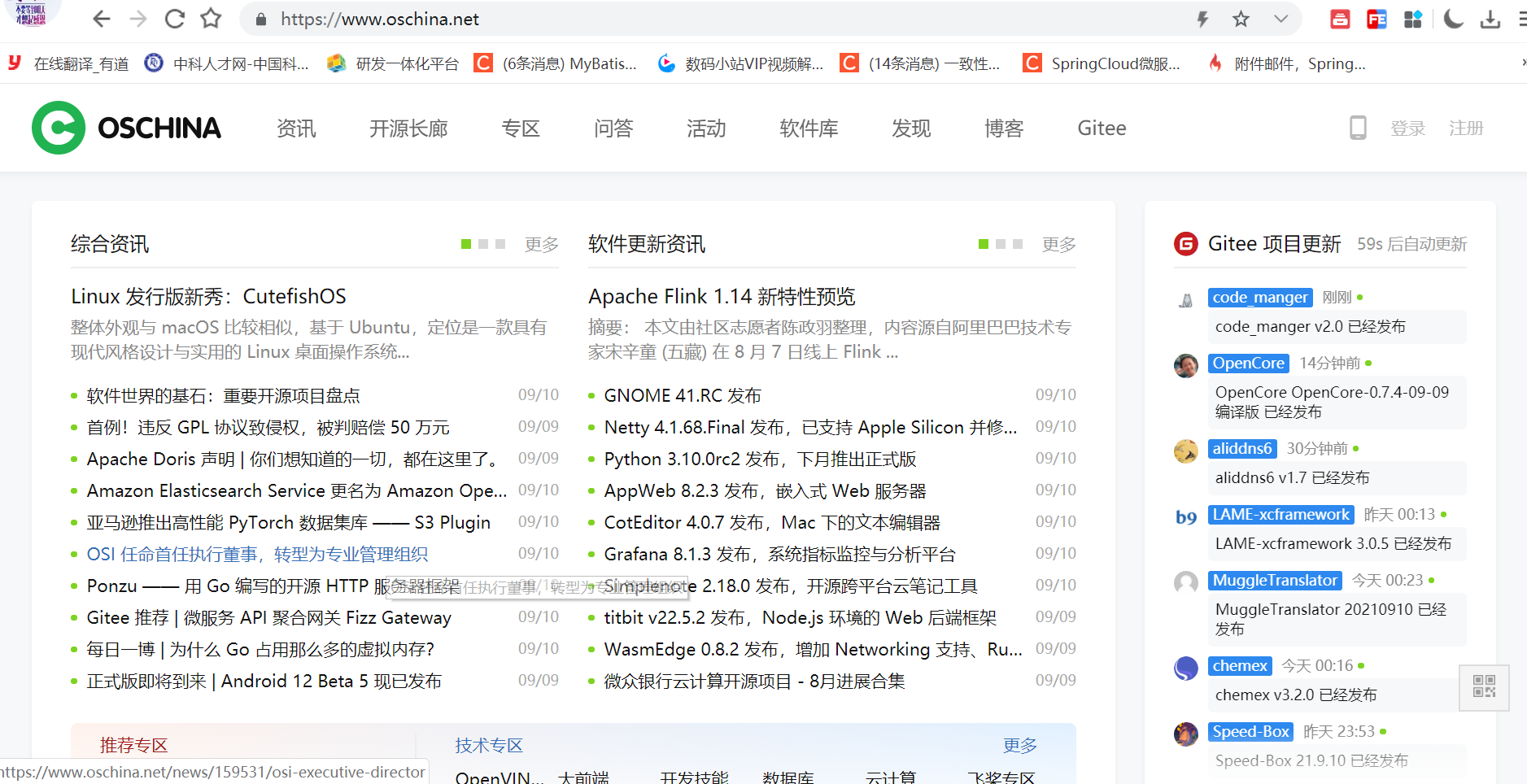Open the MyBatis CSDN bookmark
This screenshot has height=784, width=1527.
[556, 63]
